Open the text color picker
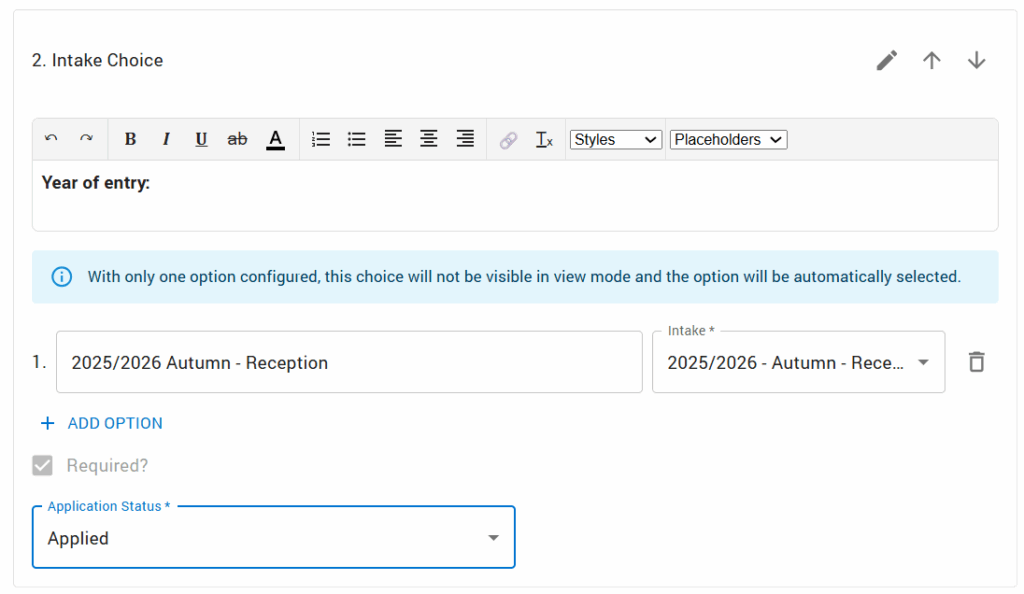Image resolution: width=1024 pixels, height=594 pixels. pos(276,140)
